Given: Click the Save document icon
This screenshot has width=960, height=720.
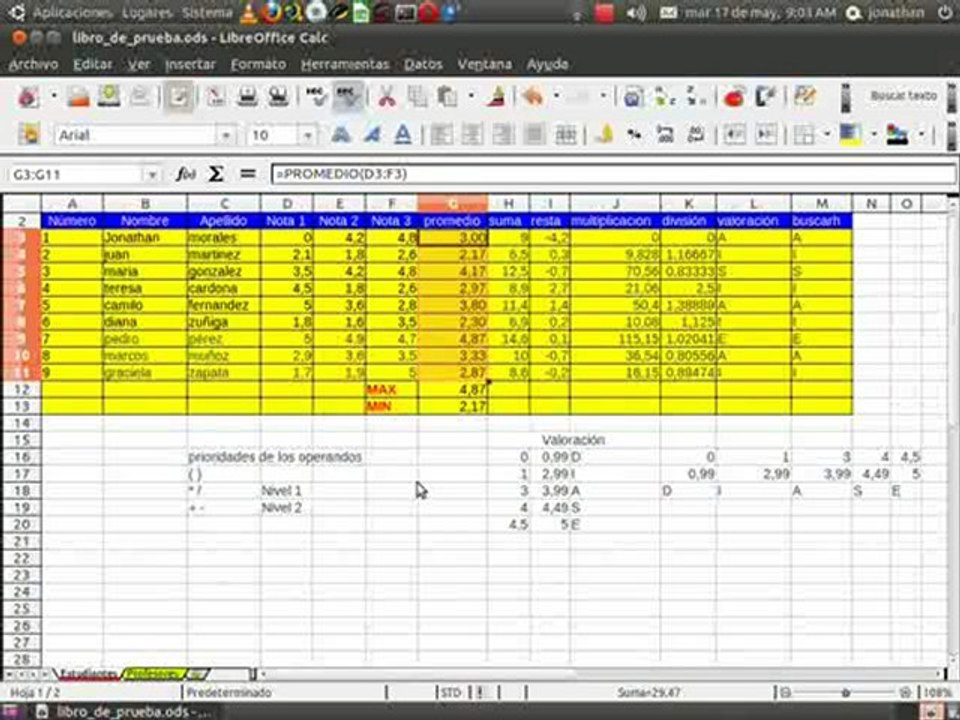Looking at the screenshot, I should click(x=109, y=96).
